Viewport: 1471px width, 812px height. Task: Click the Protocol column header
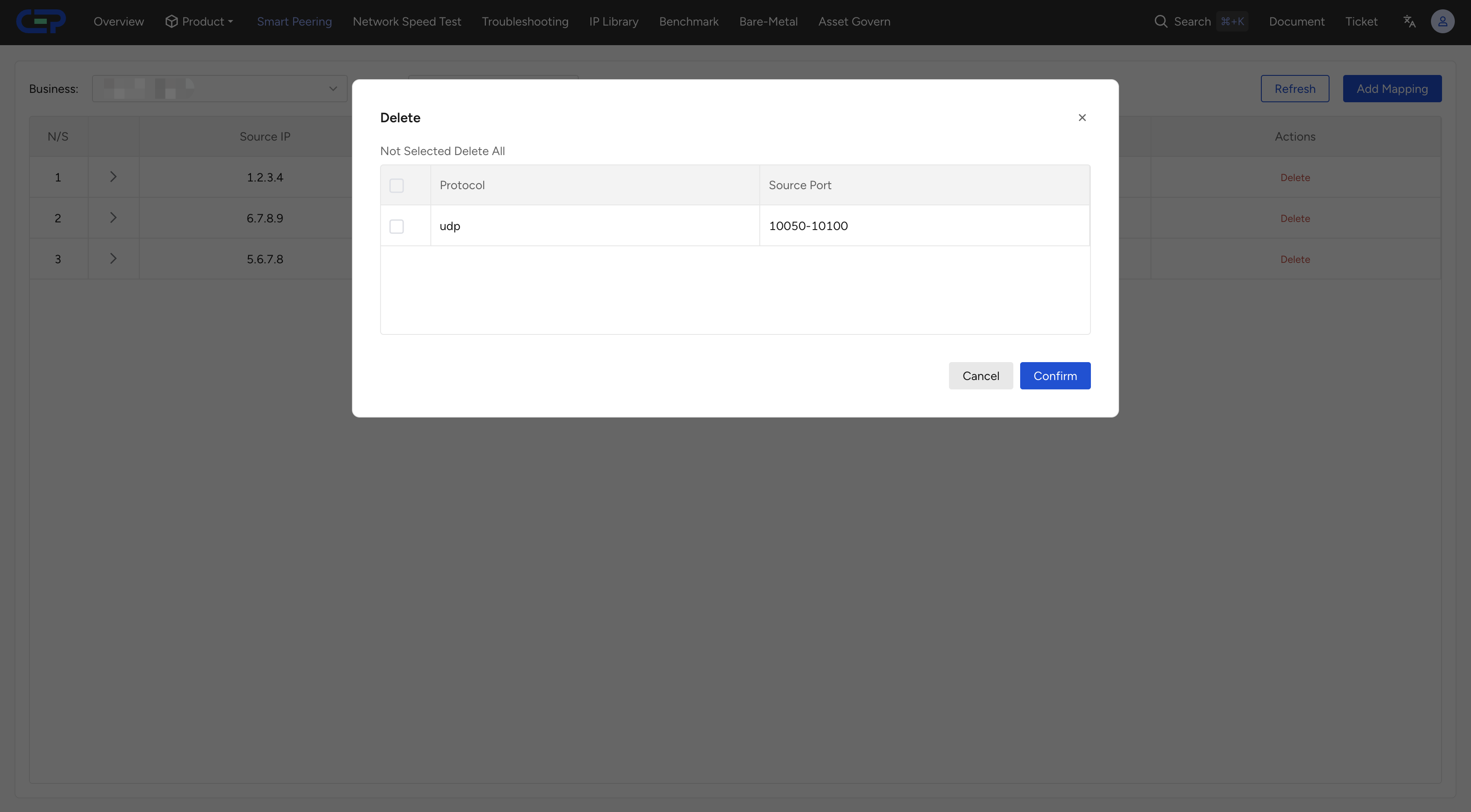pos(595,185)
